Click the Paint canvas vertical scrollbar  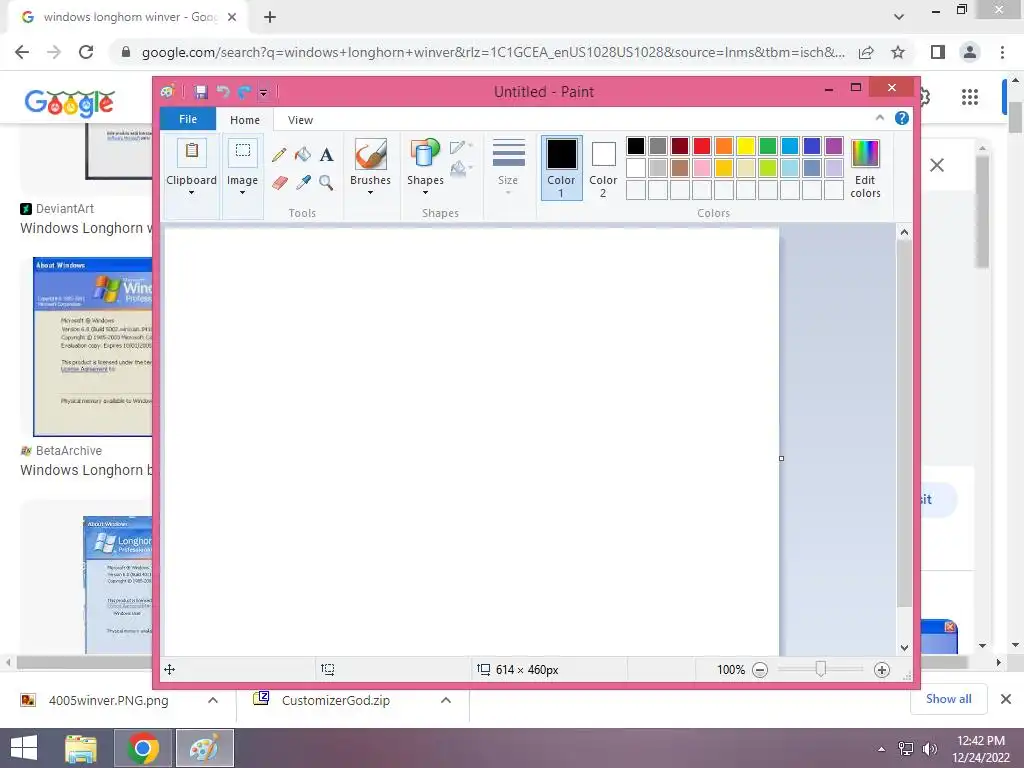point(904,424)
